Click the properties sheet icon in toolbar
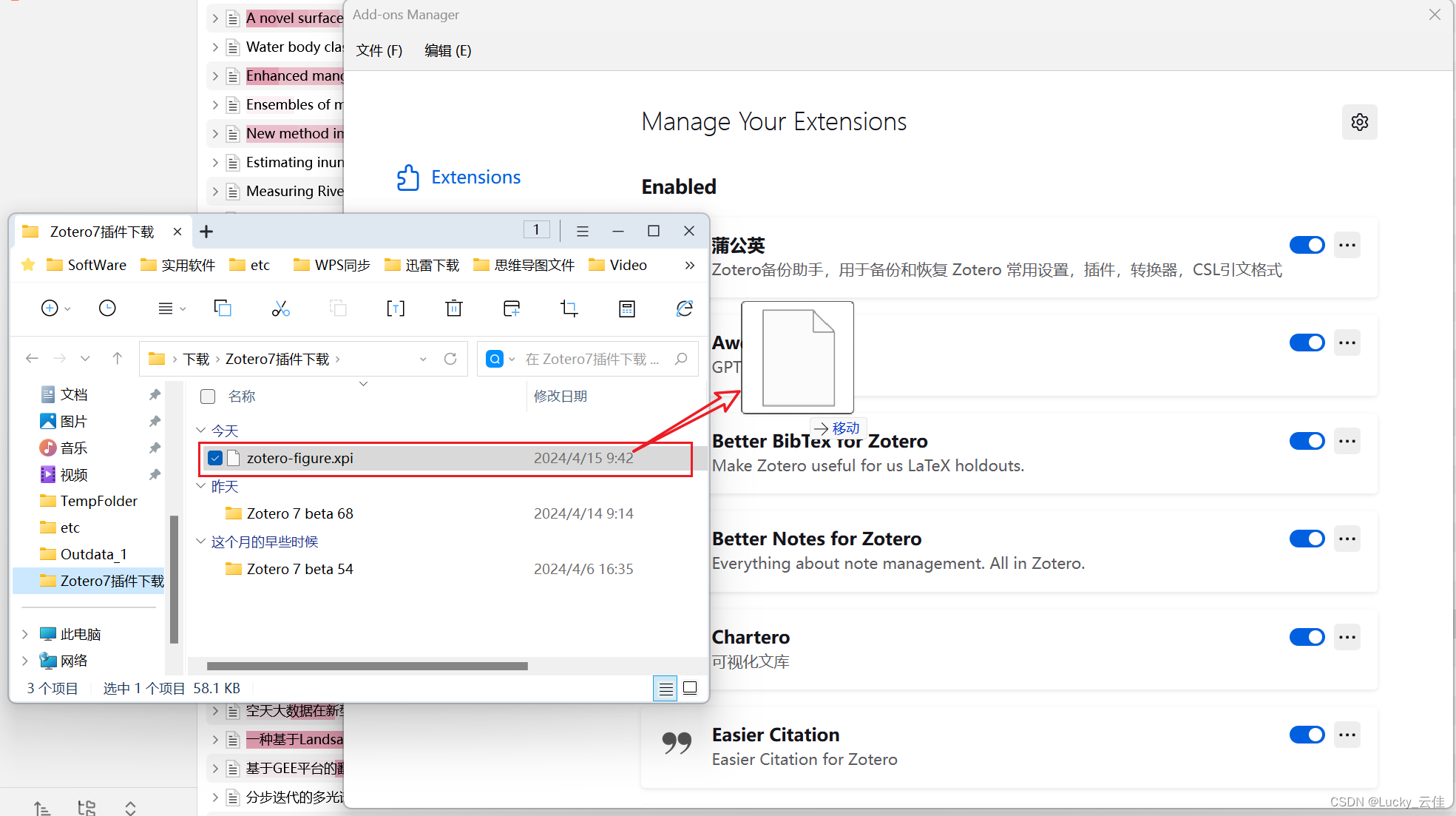Screen dimensions: 1456x816 (x=627, y=308)
